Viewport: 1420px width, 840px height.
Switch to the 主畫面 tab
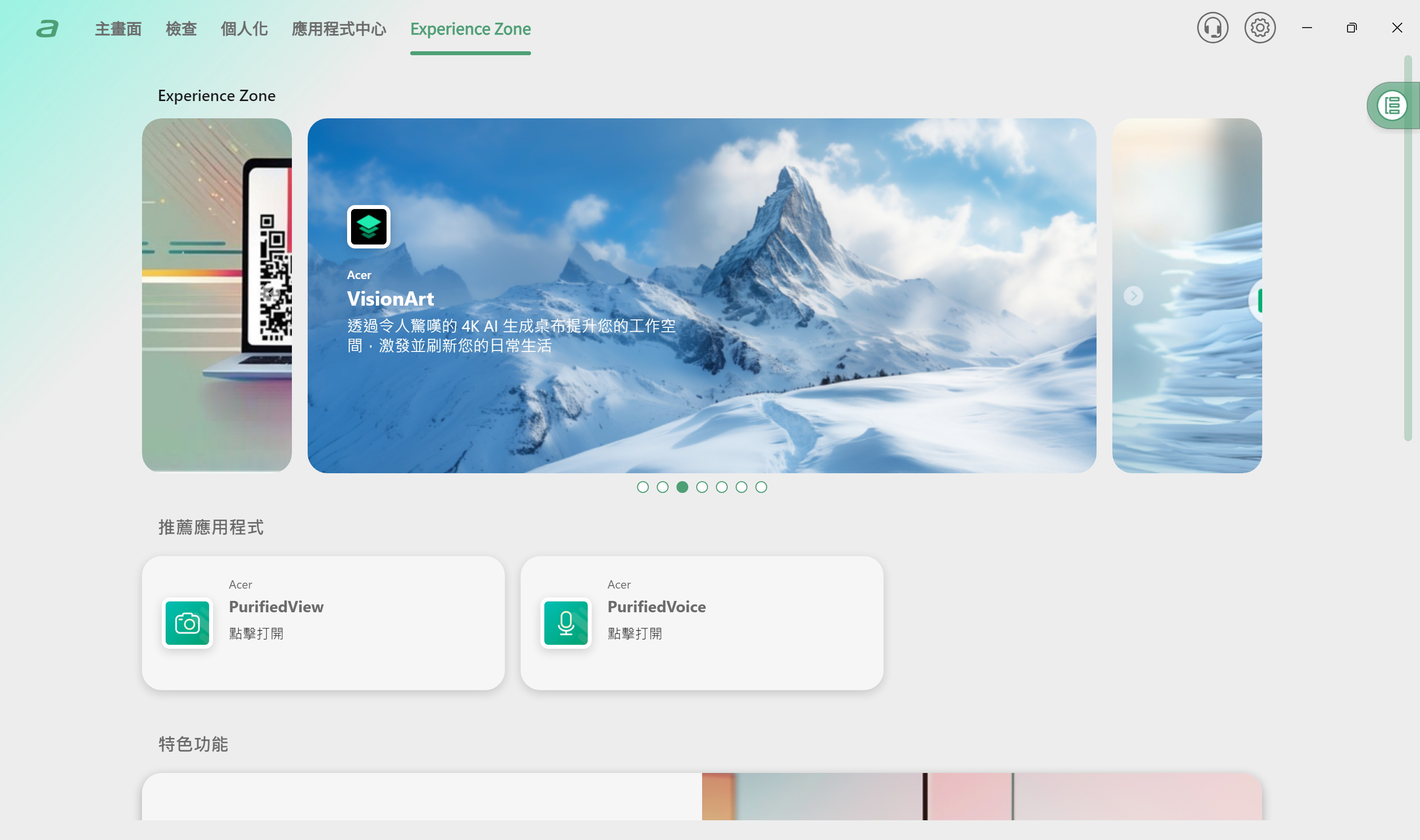pyautogui.click(x=118, y=29)
